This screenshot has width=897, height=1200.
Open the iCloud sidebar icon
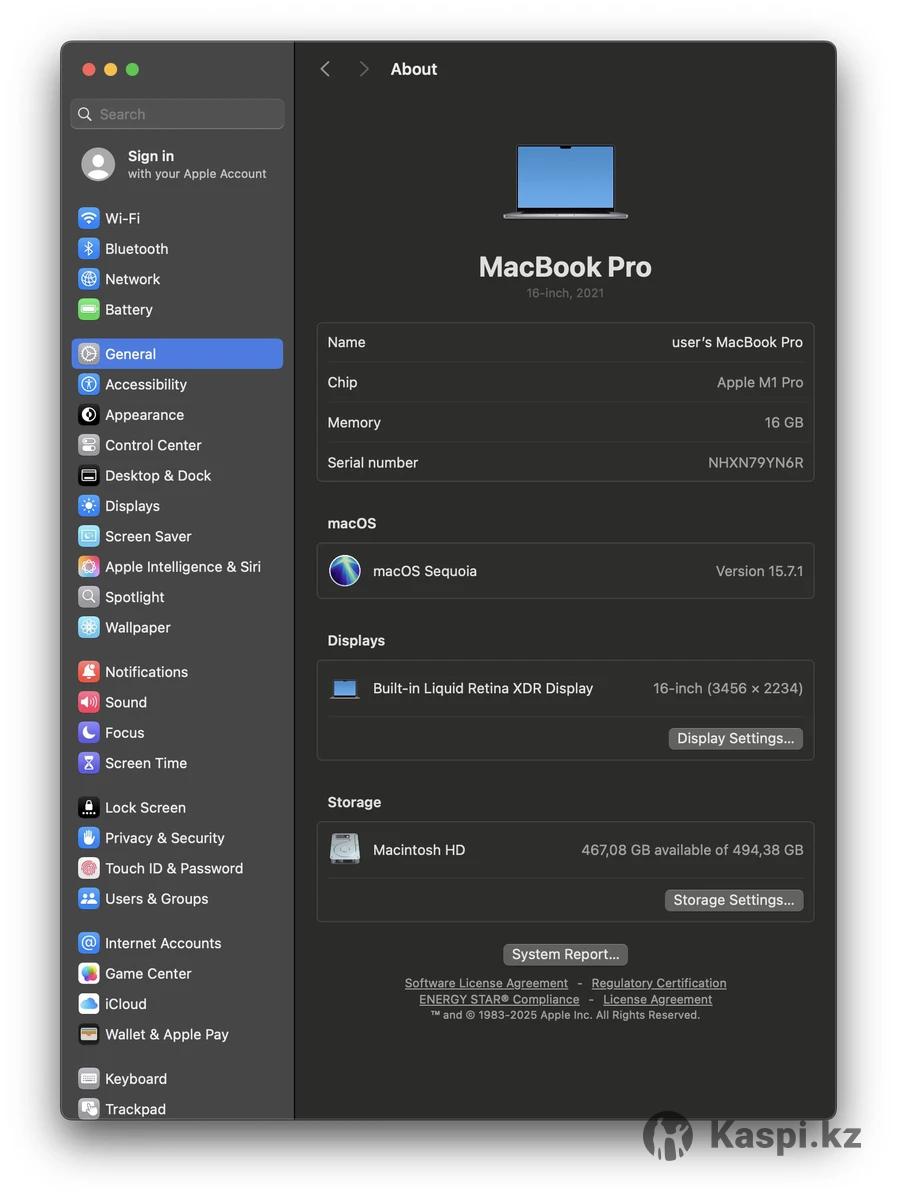tap(89, 1004)
